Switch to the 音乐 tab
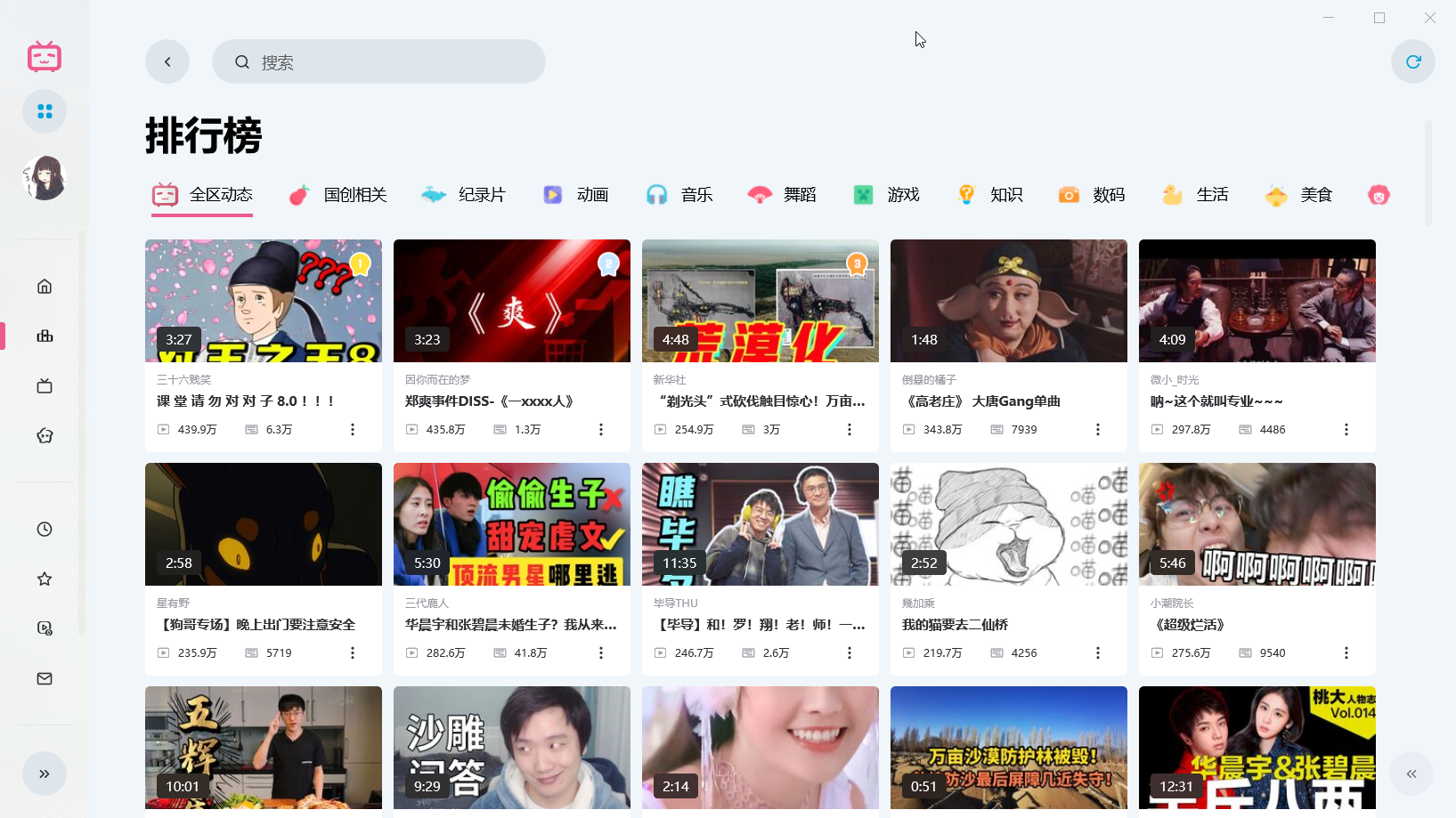This screenshot has height=818, width=1456. (x=679, y=195)
